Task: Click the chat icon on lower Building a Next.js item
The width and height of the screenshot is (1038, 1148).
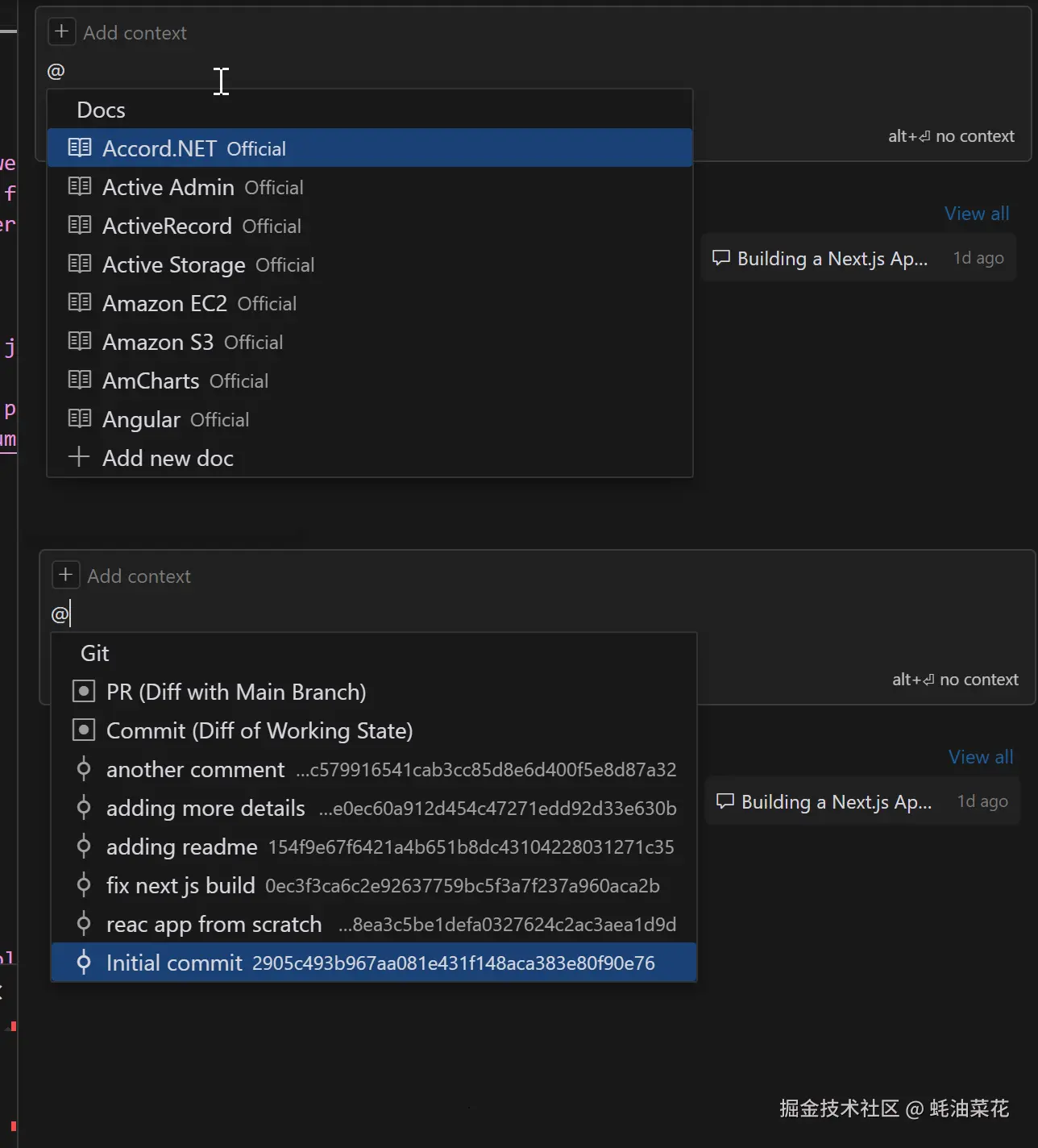Action: pyautogui.click(x=725, y=801)
